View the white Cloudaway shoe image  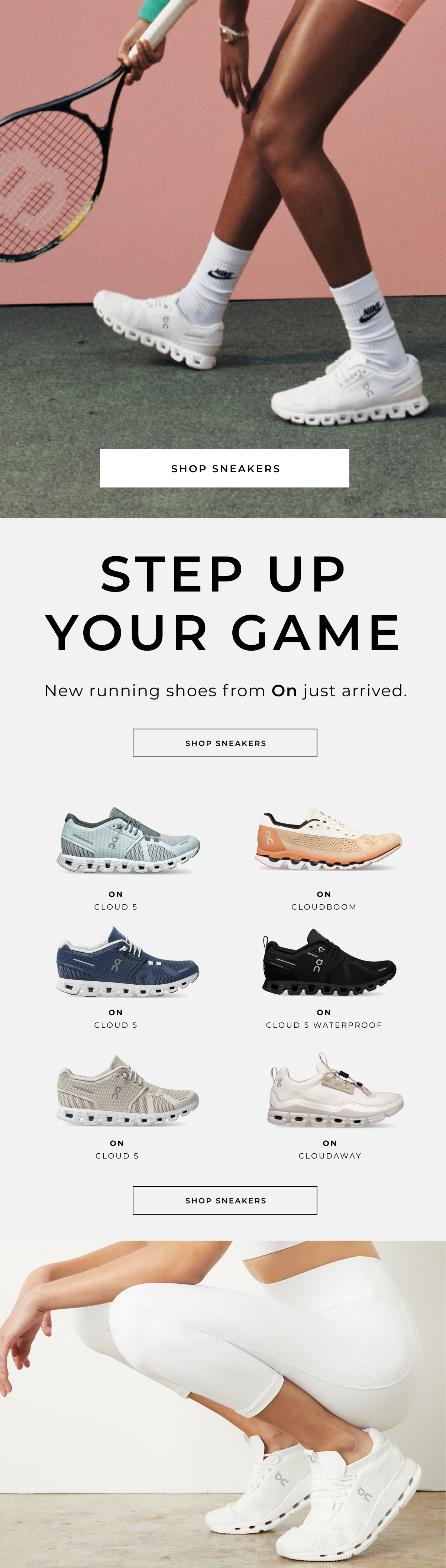click(336, 1090)
